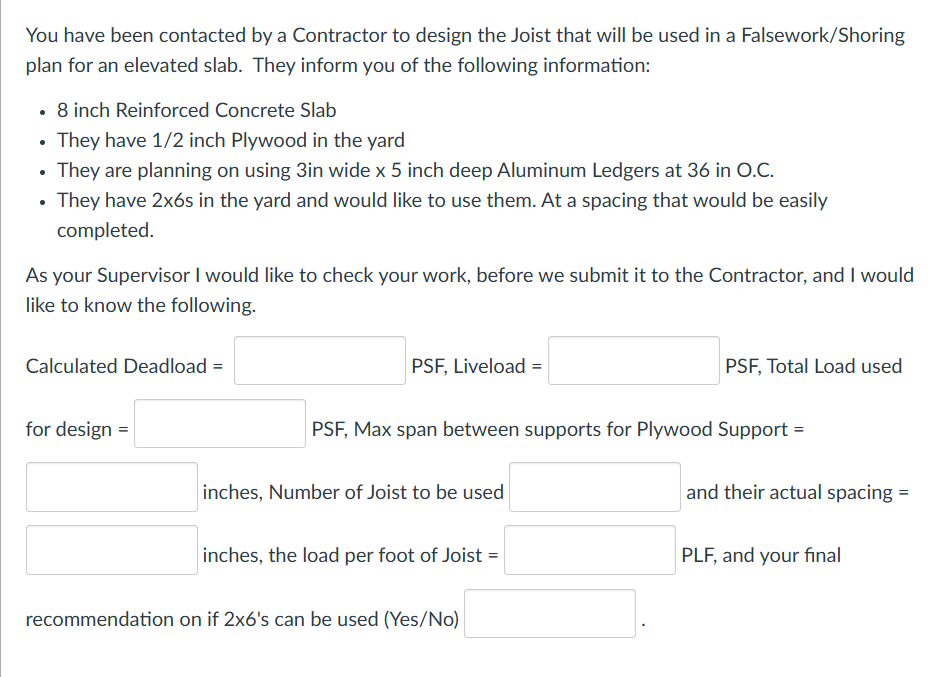Click the PSF, Liveload label
Image resolution: width=938 pixels, height=677 pixels.
(472, 366)
